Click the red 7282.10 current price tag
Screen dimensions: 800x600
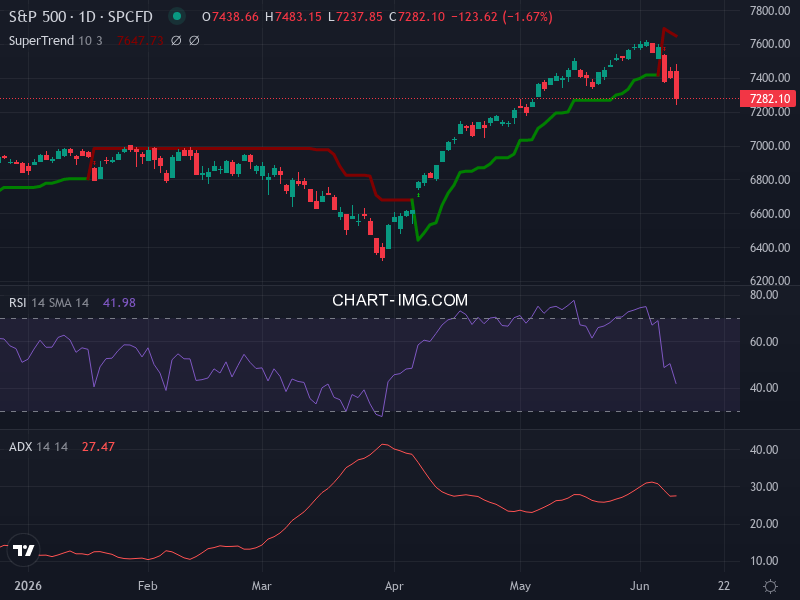click(768, 98)
